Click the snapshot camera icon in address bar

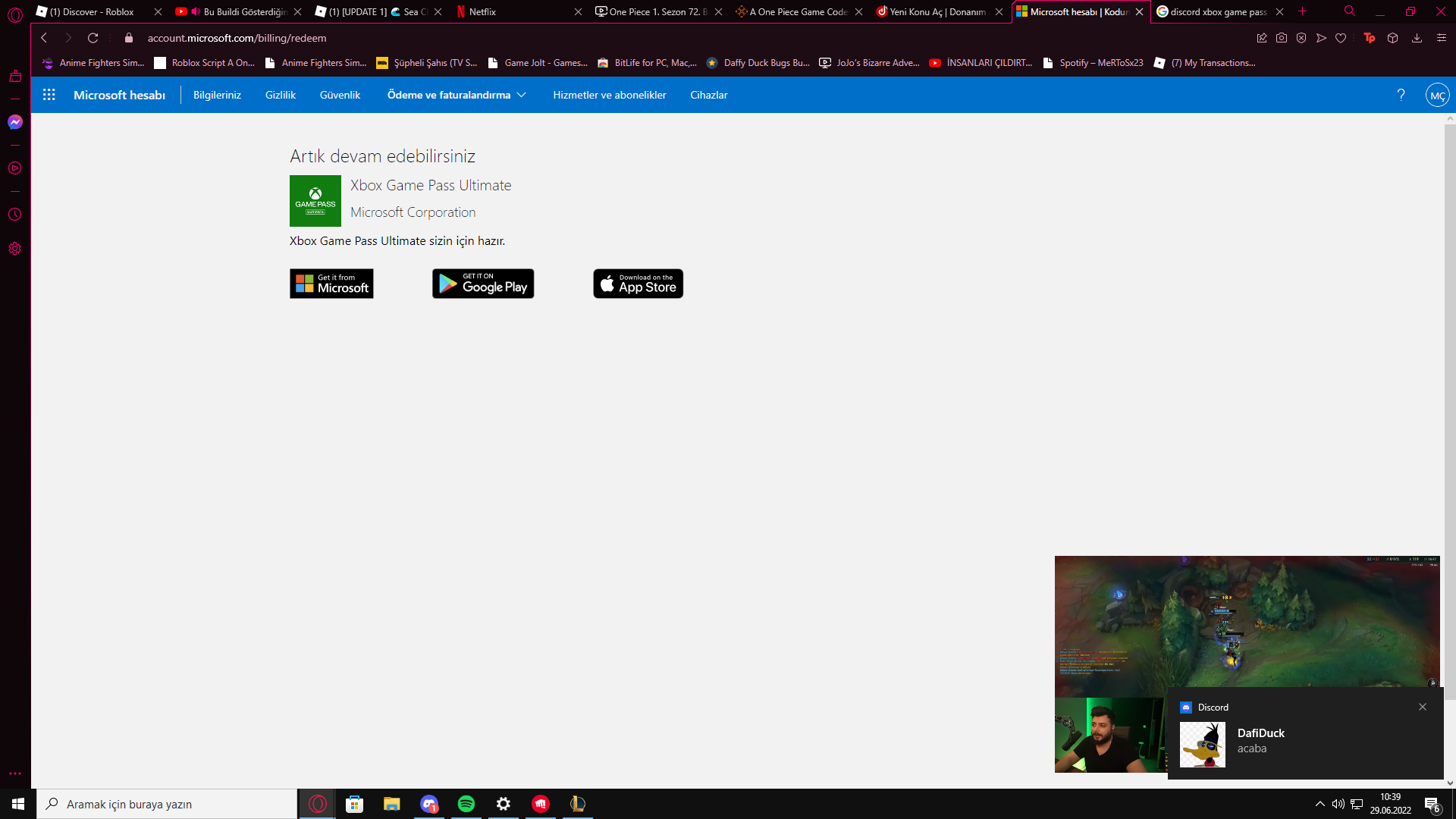point(1282,38)
